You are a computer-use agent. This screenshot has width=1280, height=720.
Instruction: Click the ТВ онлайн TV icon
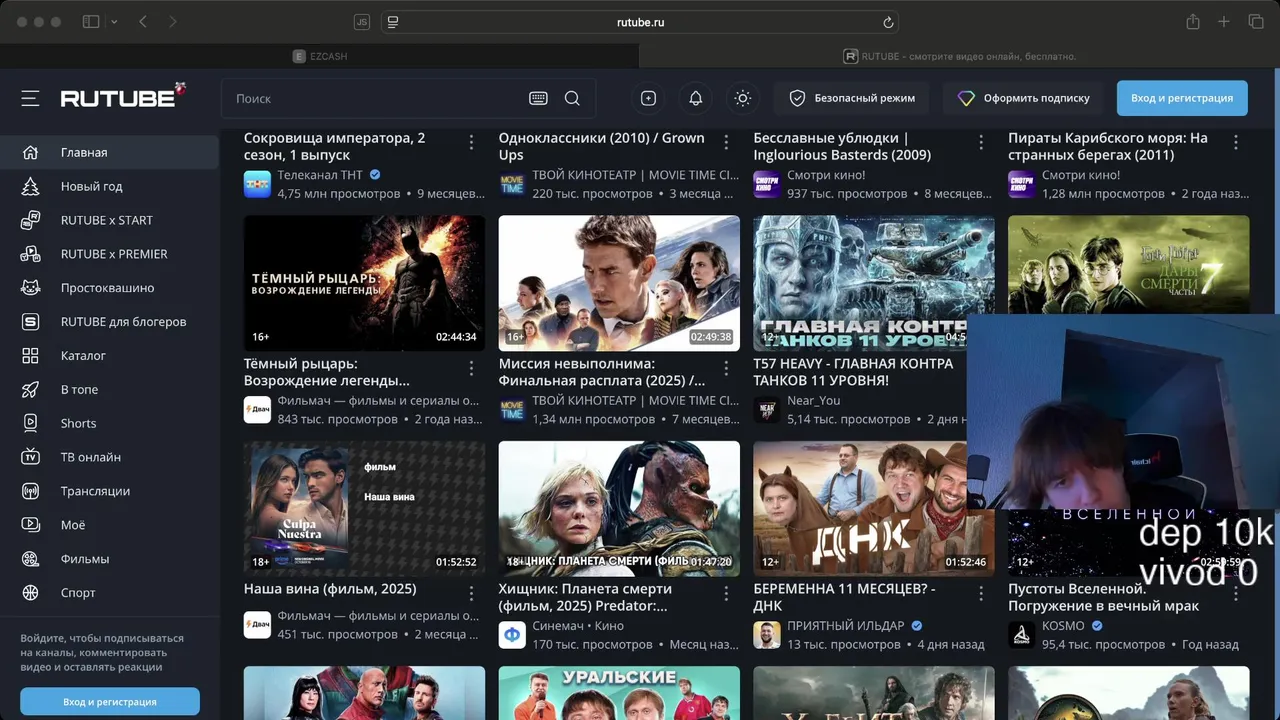coord(30,457)
